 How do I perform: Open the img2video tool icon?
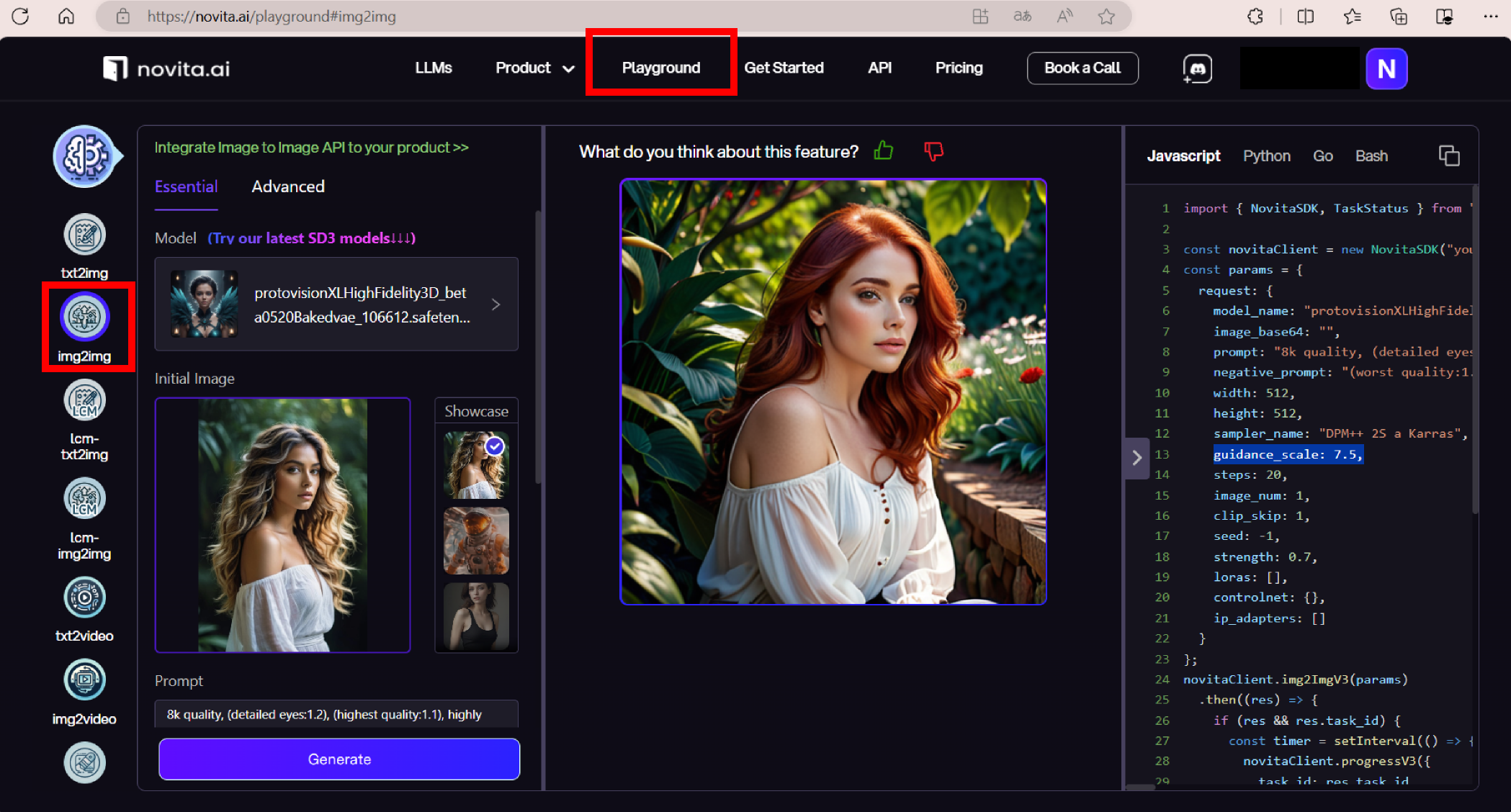[84, 680]
